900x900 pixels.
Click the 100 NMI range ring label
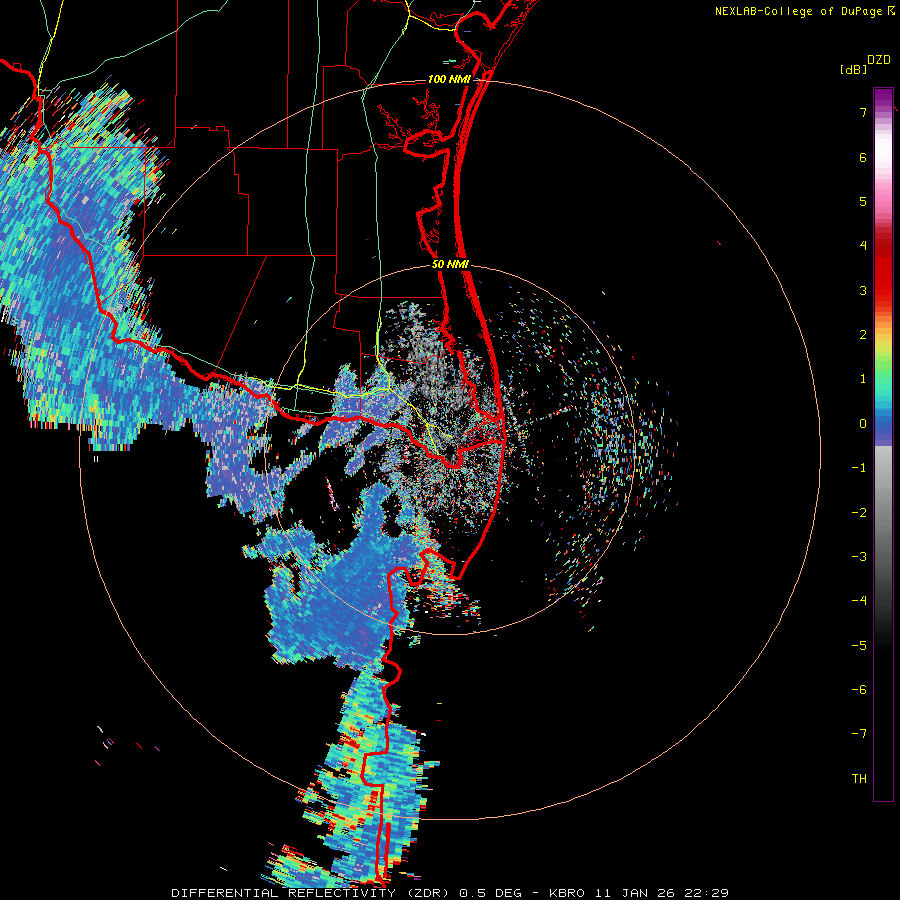(x=449, y=79)
